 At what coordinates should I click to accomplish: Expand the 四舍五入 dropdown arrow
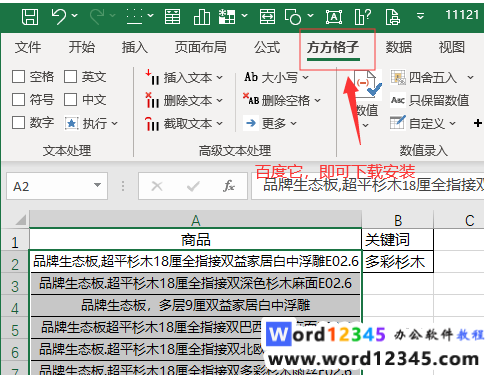(x=470, y=78)
